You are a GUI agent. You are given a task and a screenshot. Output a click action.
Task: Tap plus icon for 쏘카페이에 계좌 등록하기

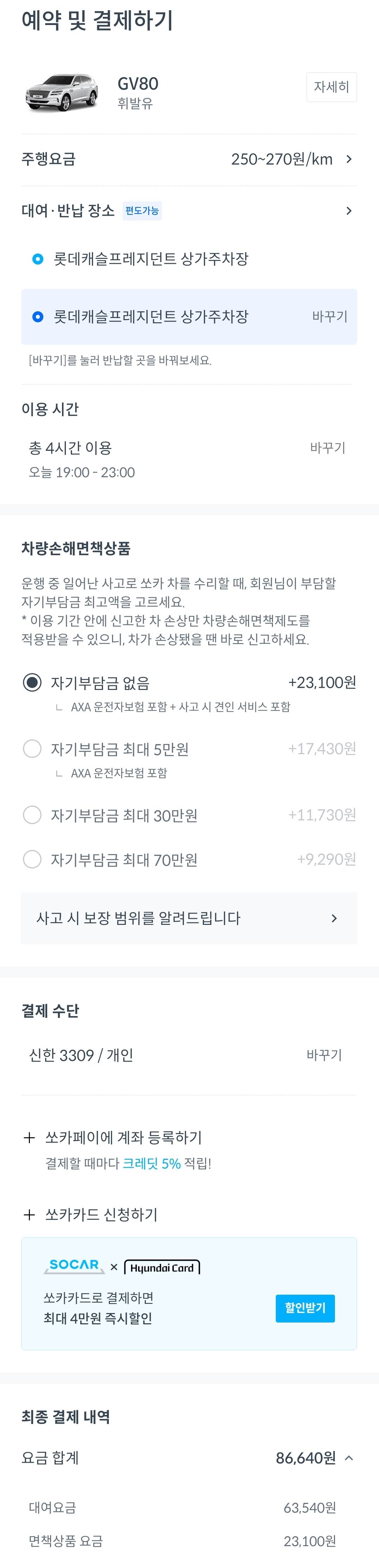point(29,1138)
